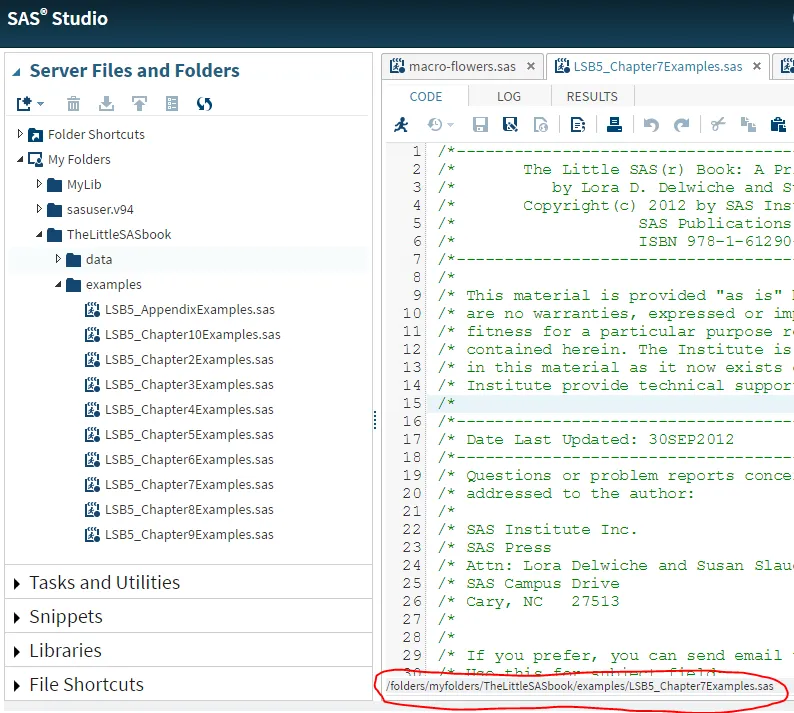Collapse the My Folders node
794x713 pixels.
(20, 160)
